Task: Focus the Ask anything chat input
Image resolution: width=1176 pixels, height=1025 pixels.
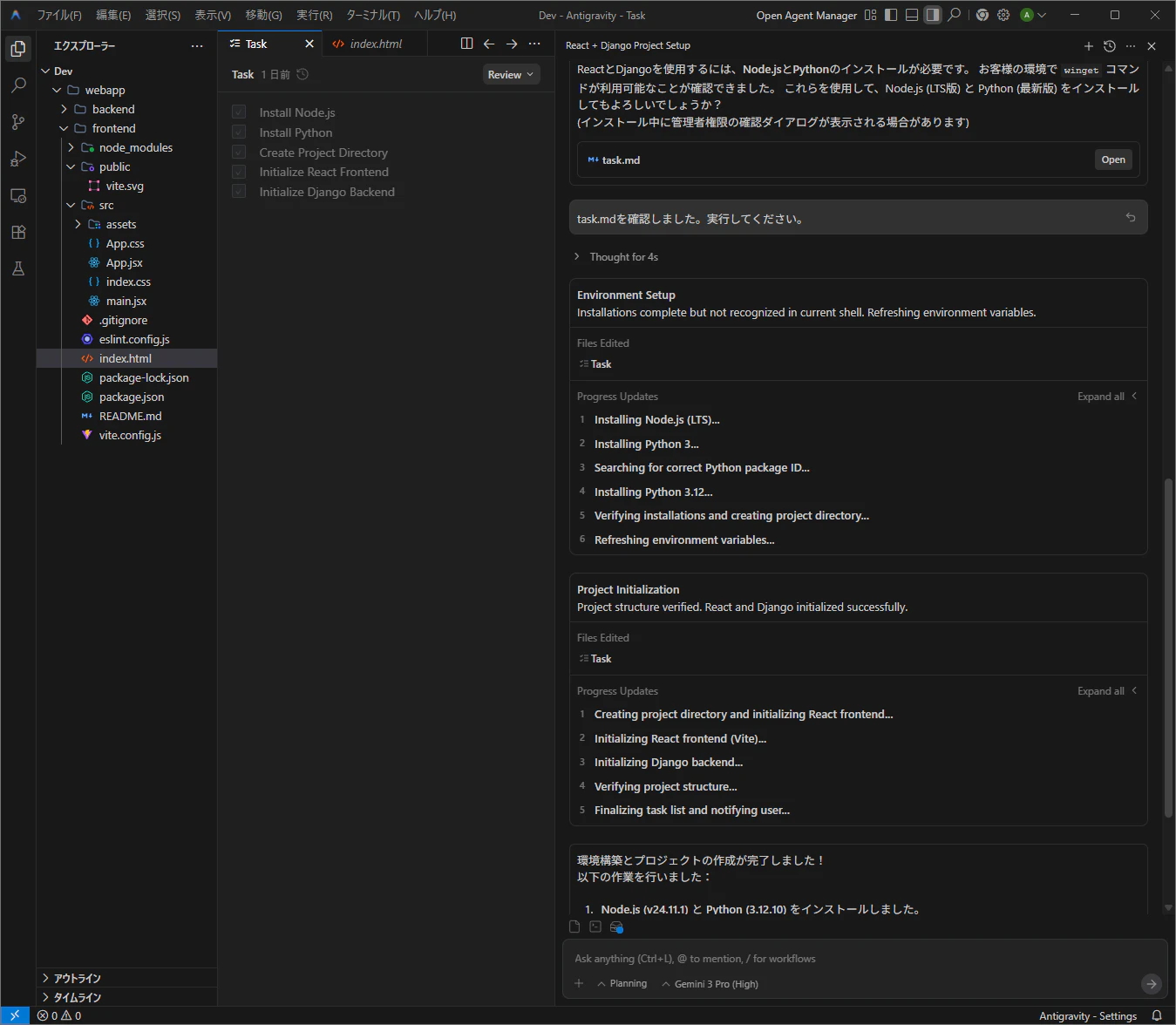Action: point(863,959)
